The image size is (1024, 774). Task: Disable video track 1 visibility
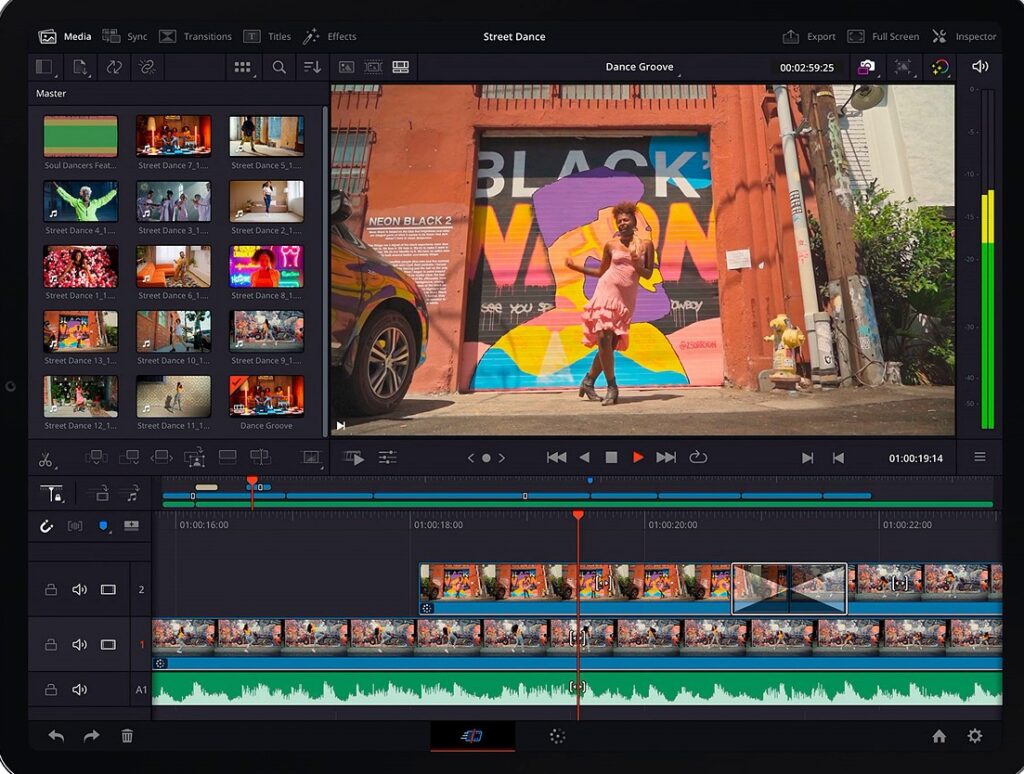coord(108,644)
